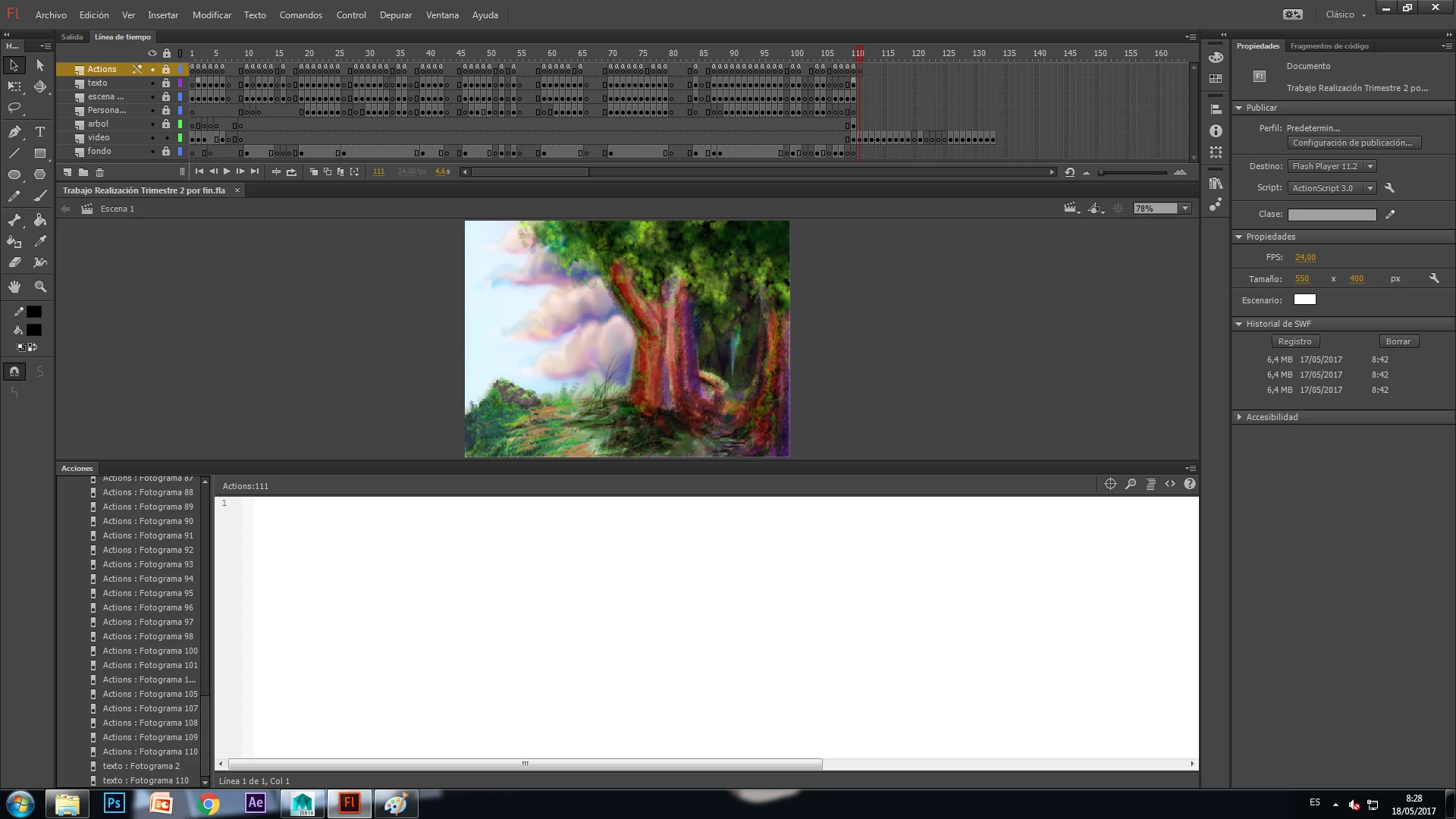
Task: Open the stage zoom percentage dropdown
Action: [x=1185, y=209]
